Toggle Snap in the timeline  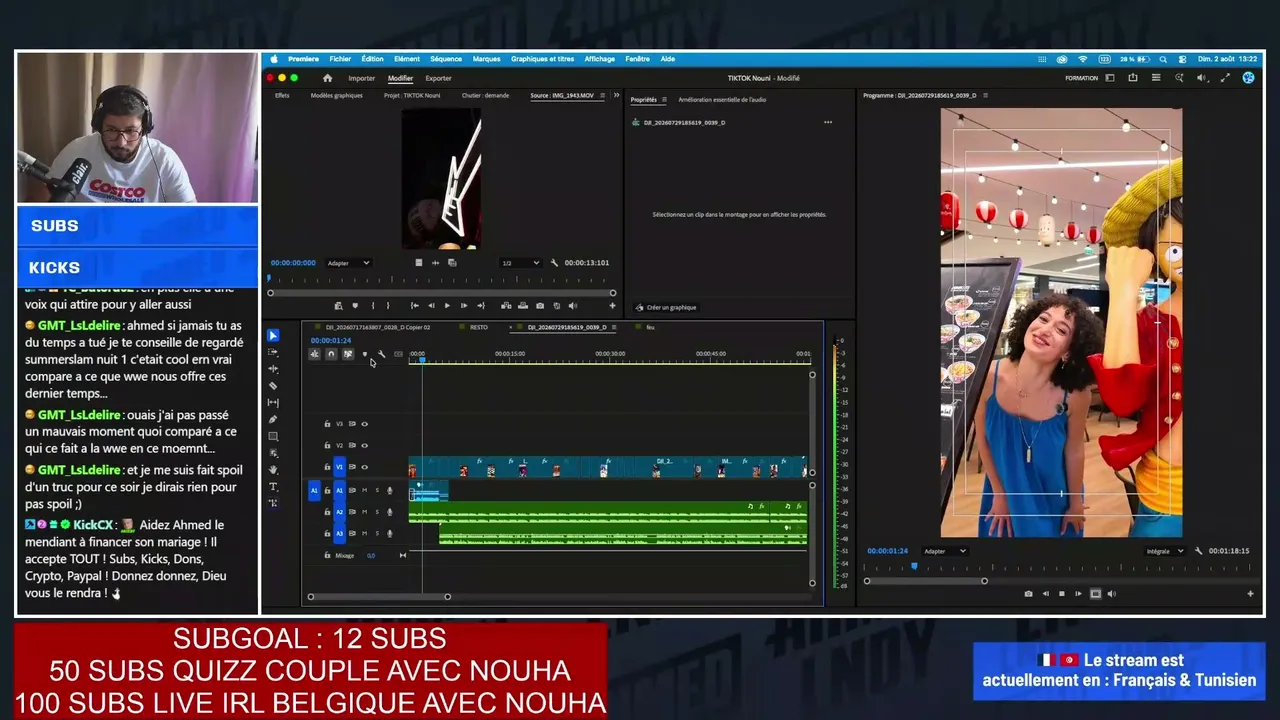click(331, 354)
